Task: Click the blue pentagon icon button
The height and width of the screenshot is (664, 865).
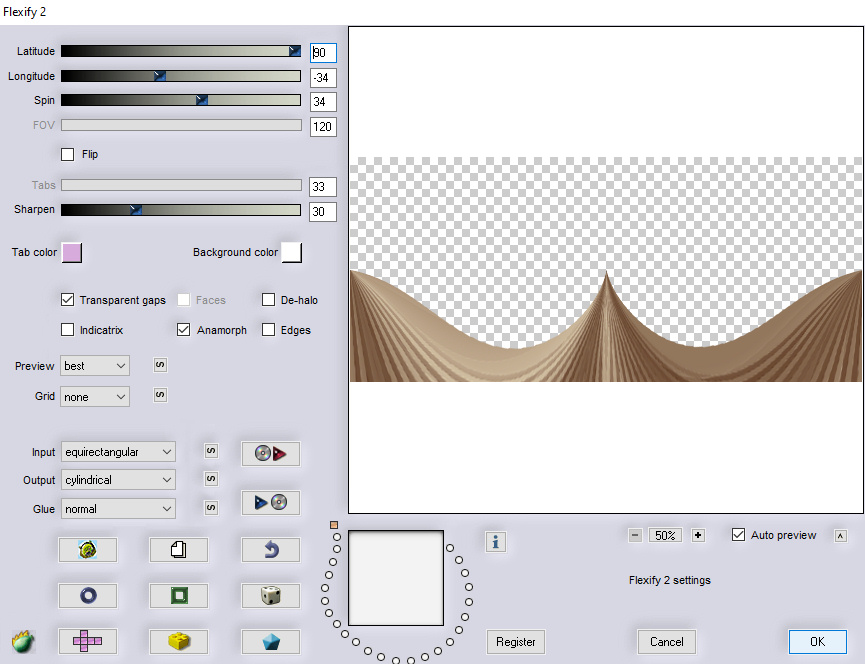Action: [x=270, y=641]
